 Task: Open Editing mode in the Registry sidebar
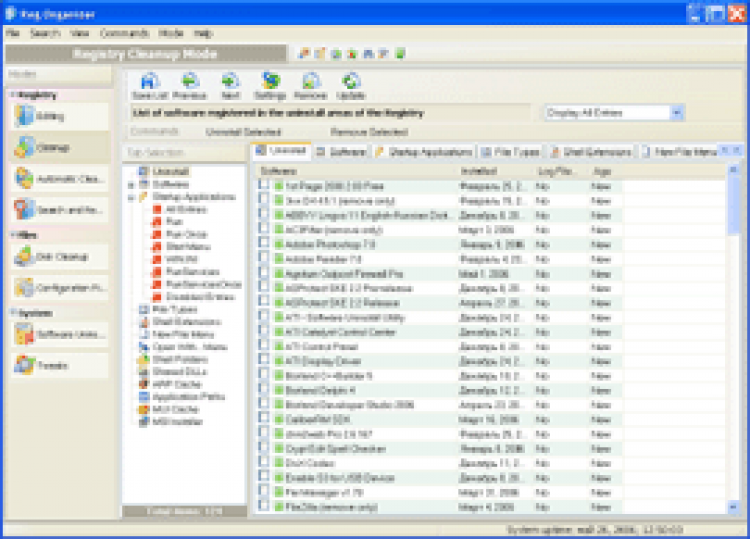59,116
